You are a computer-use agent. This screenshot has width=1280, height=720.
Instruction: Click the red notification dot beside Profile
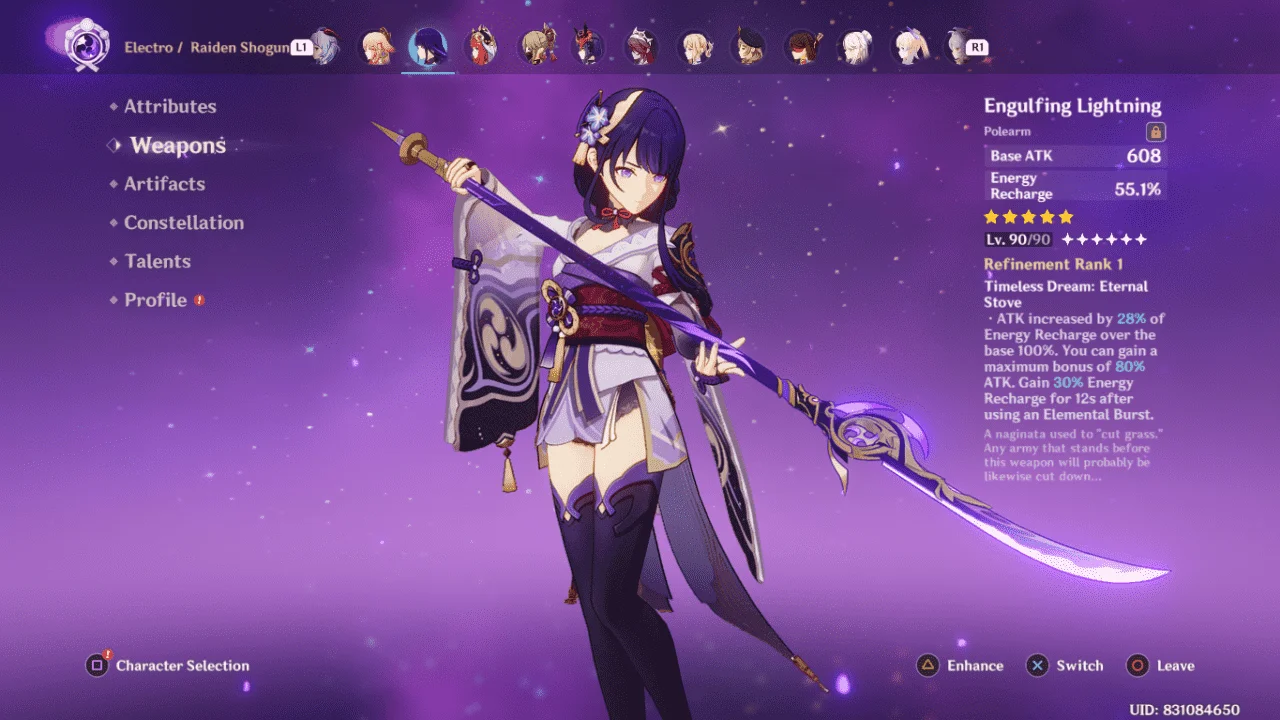(199, 300)
